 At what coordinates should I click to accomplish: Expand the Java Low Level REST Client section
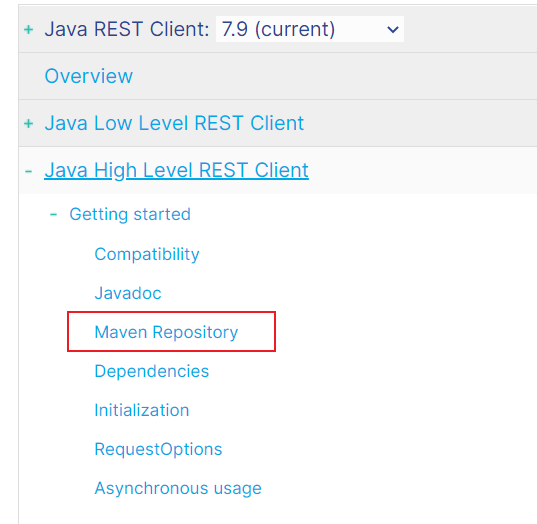pyautogui.click(x=29, y=123)
